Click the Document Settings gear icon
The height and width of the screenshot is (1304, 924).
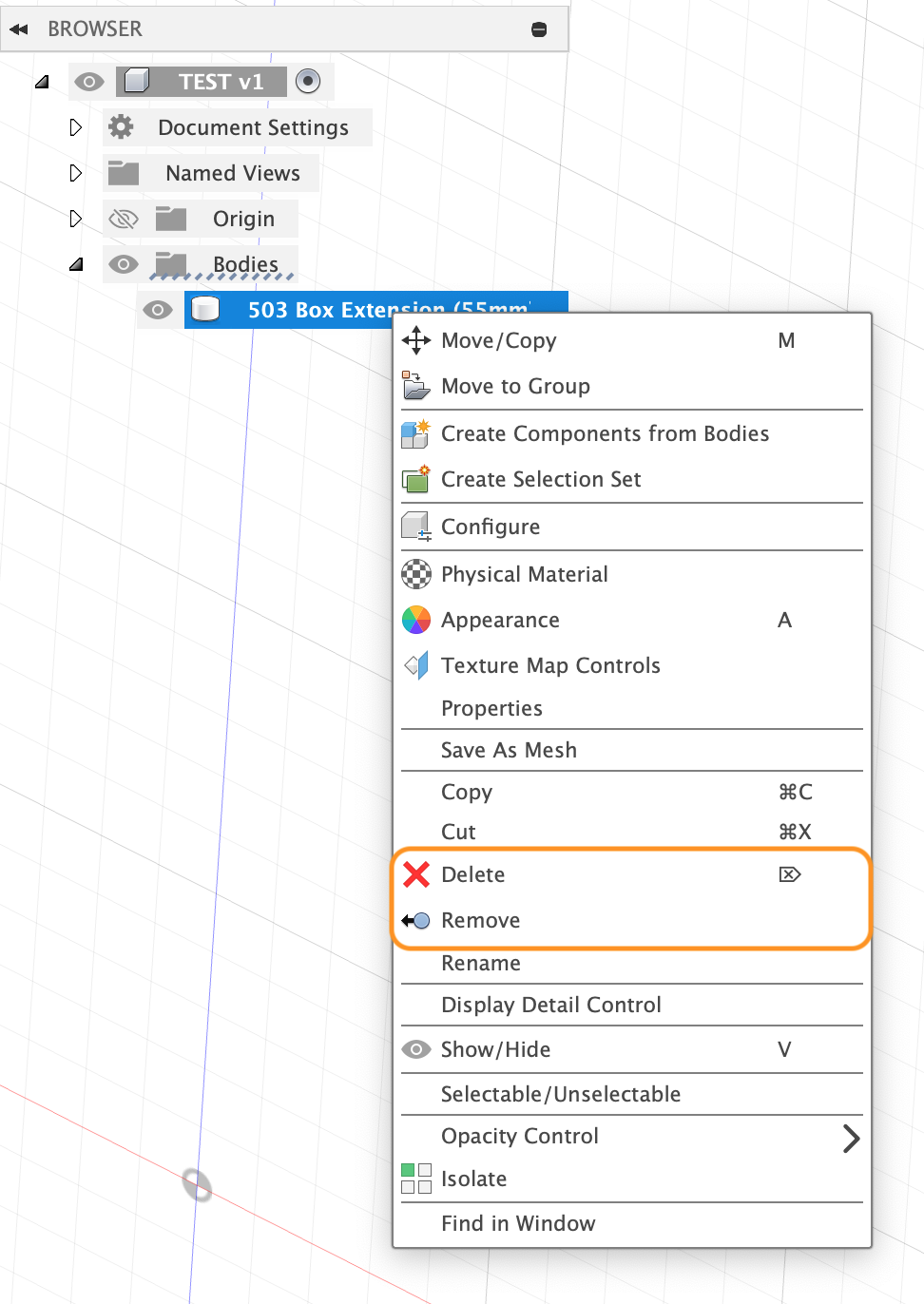point(121,126)
